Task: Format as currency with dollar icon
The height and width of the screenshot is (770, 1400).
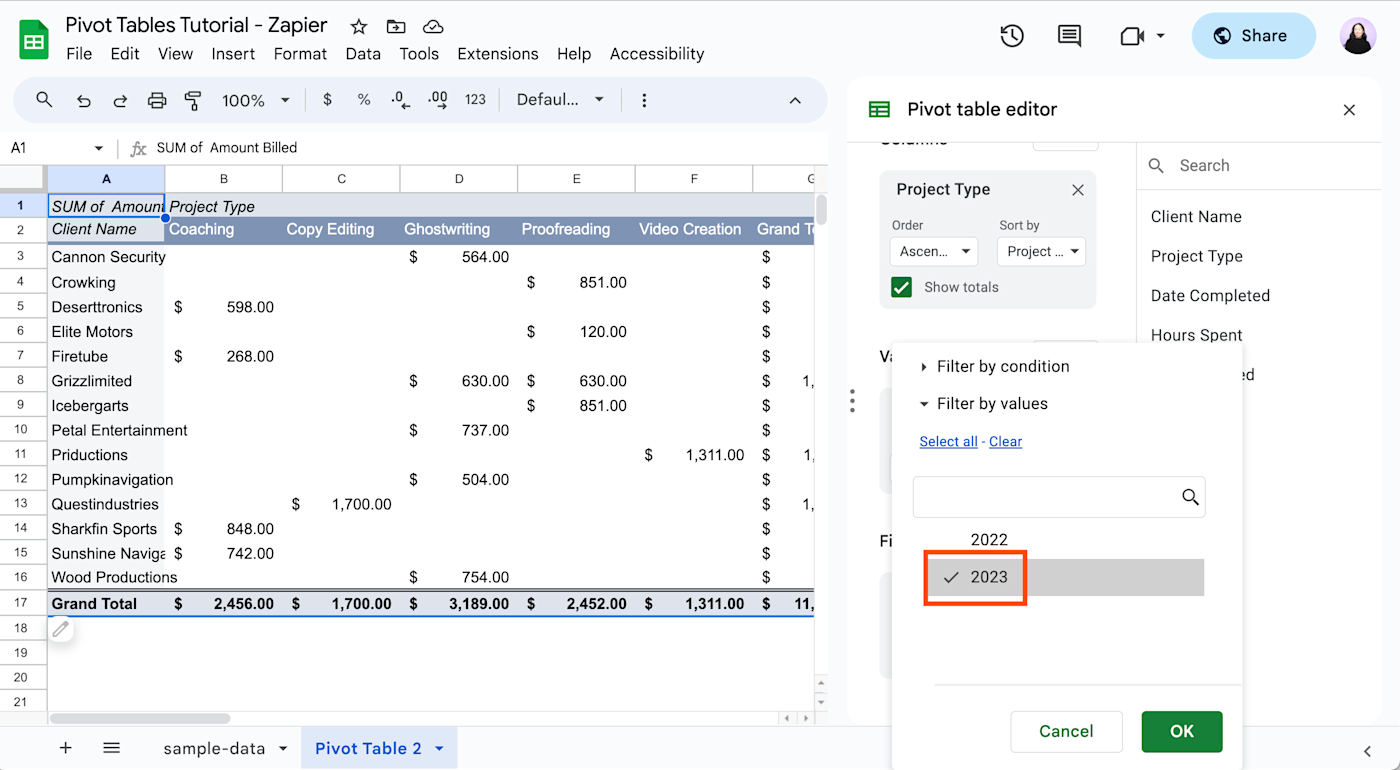Action: pos(327,100)
